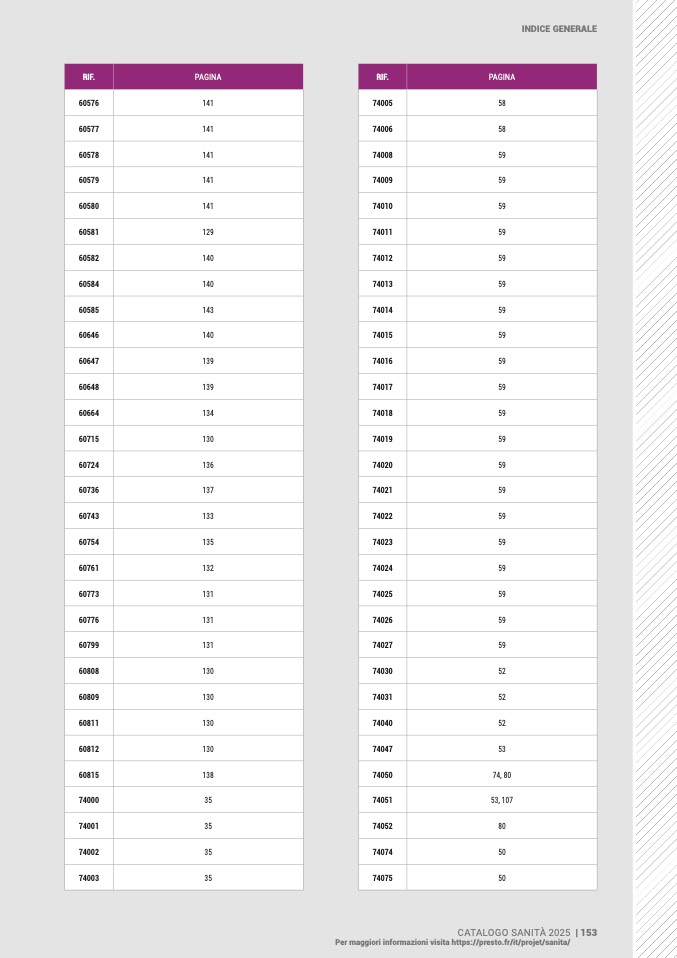Select reference 74075 at table end
Screen dimensions: 677x958
click(x=382, y=878)
